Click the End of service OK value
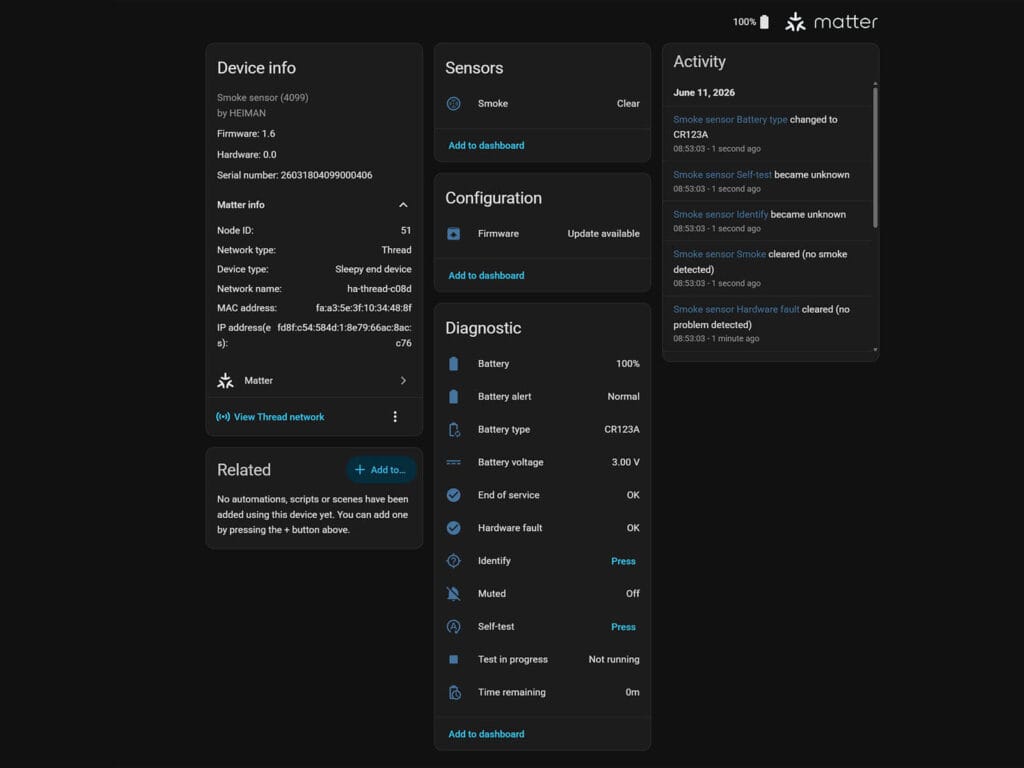The height and width of the screenshot is (768, 1024). (633, 495)
